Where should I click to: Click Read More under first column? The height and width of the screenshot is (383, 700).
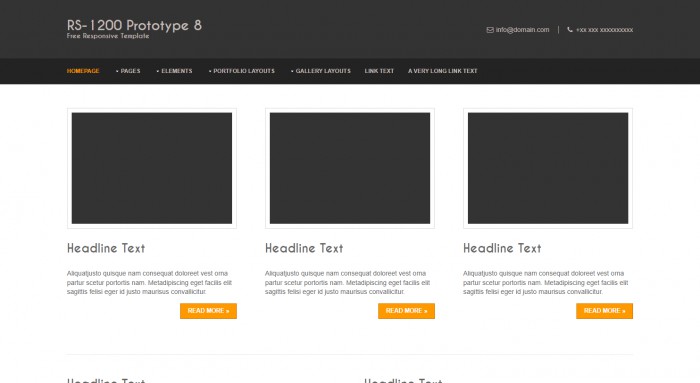(x=208, y=311)
